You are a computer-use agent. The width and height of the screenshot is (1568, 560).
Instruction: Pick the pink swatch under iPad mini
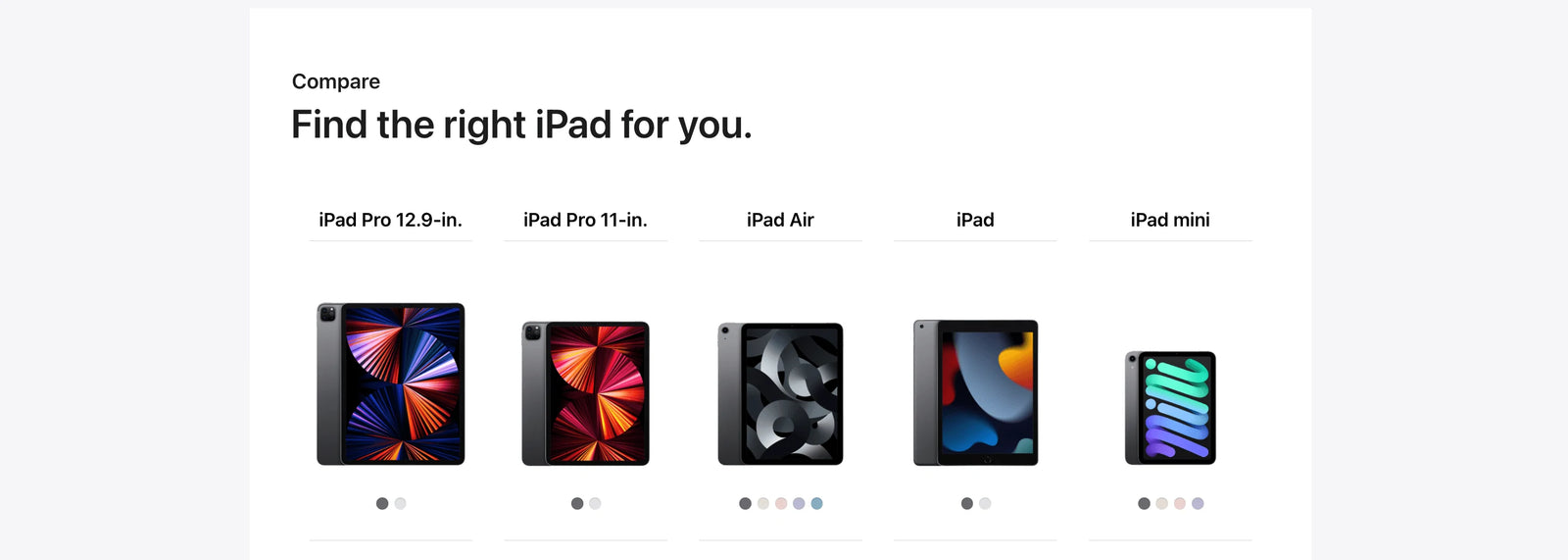[1180, 503]
